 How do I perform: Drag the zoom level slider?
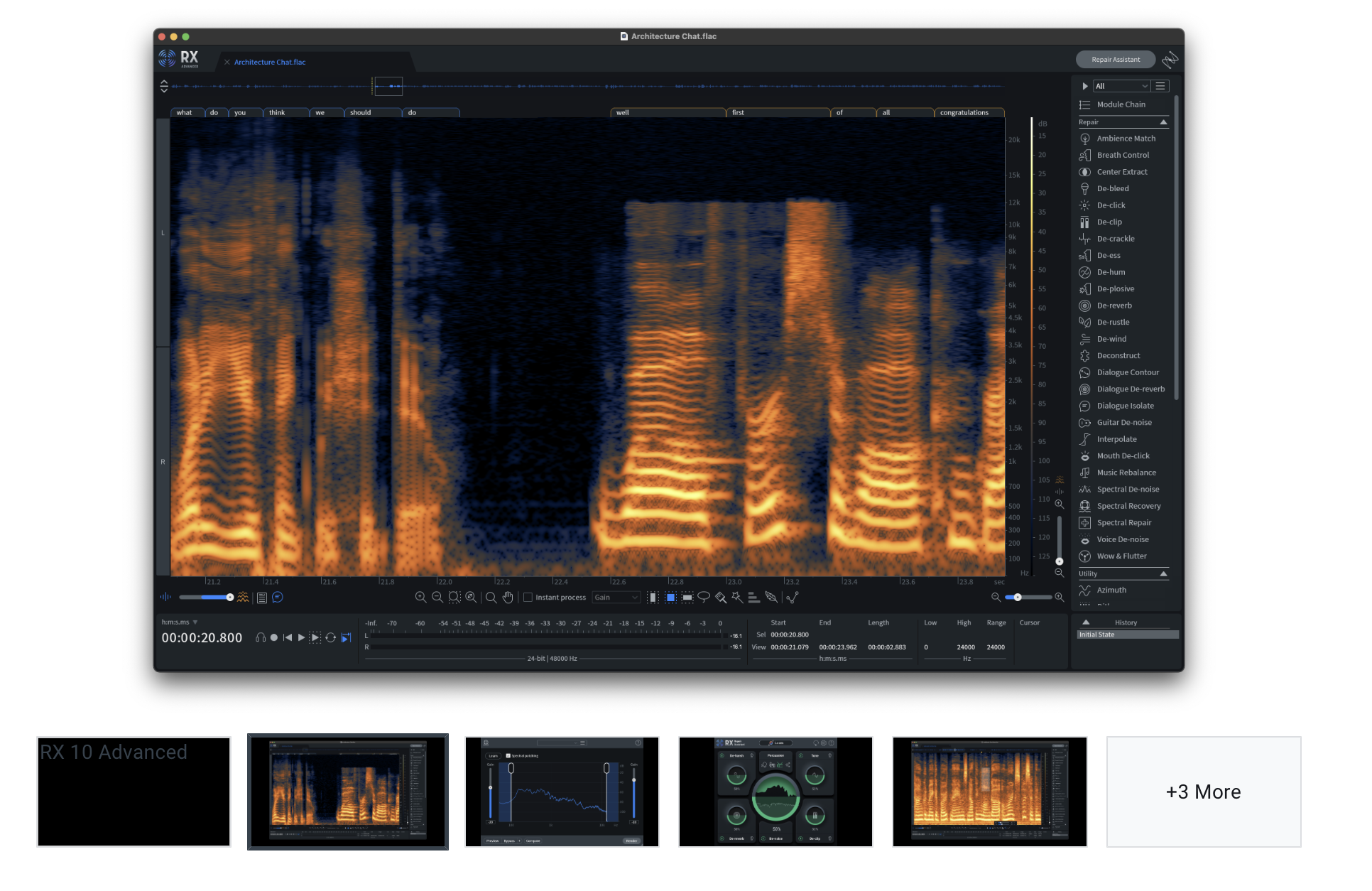[1018, 597]
